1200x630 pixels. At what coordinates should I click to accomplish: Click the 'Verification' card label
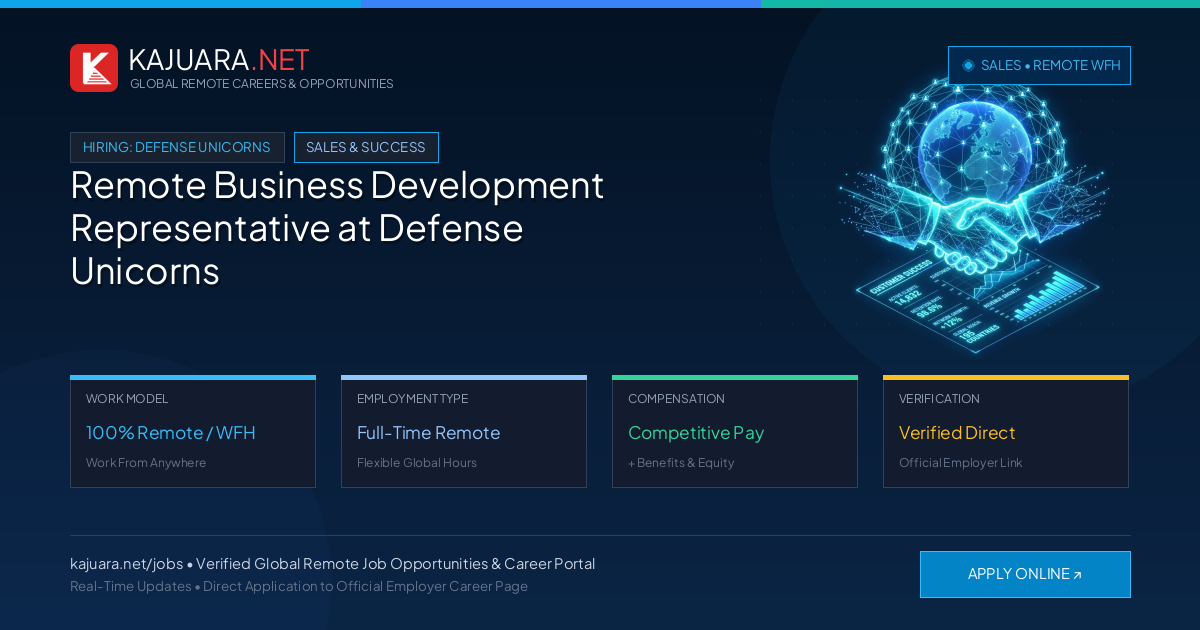coord(939,399)
